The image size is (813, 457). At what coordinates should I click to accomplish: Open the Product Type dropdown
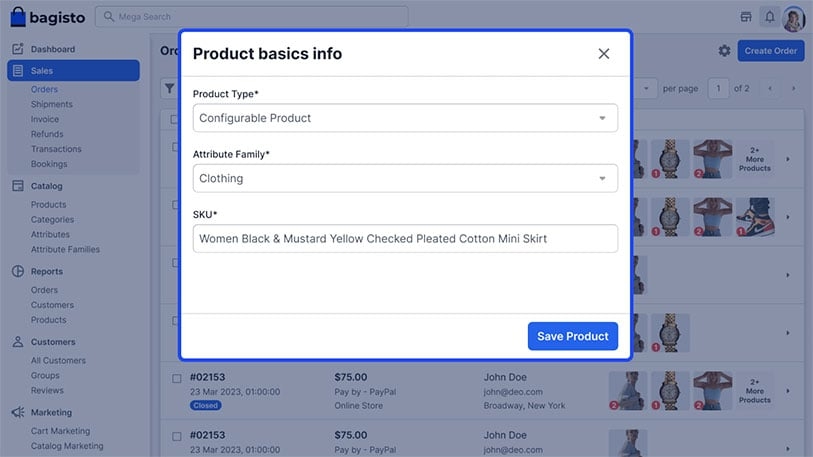coord(405,118)
